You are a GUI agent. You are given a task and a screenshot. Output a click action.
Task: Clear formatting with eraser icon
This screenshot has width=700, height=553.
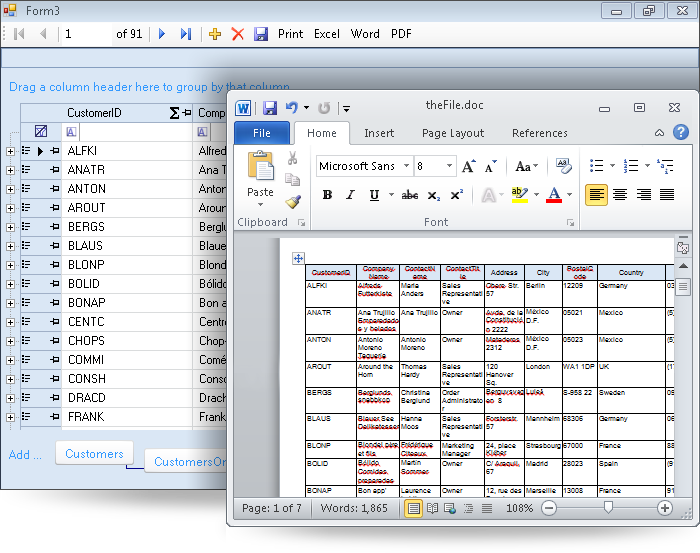coord(563,166)
